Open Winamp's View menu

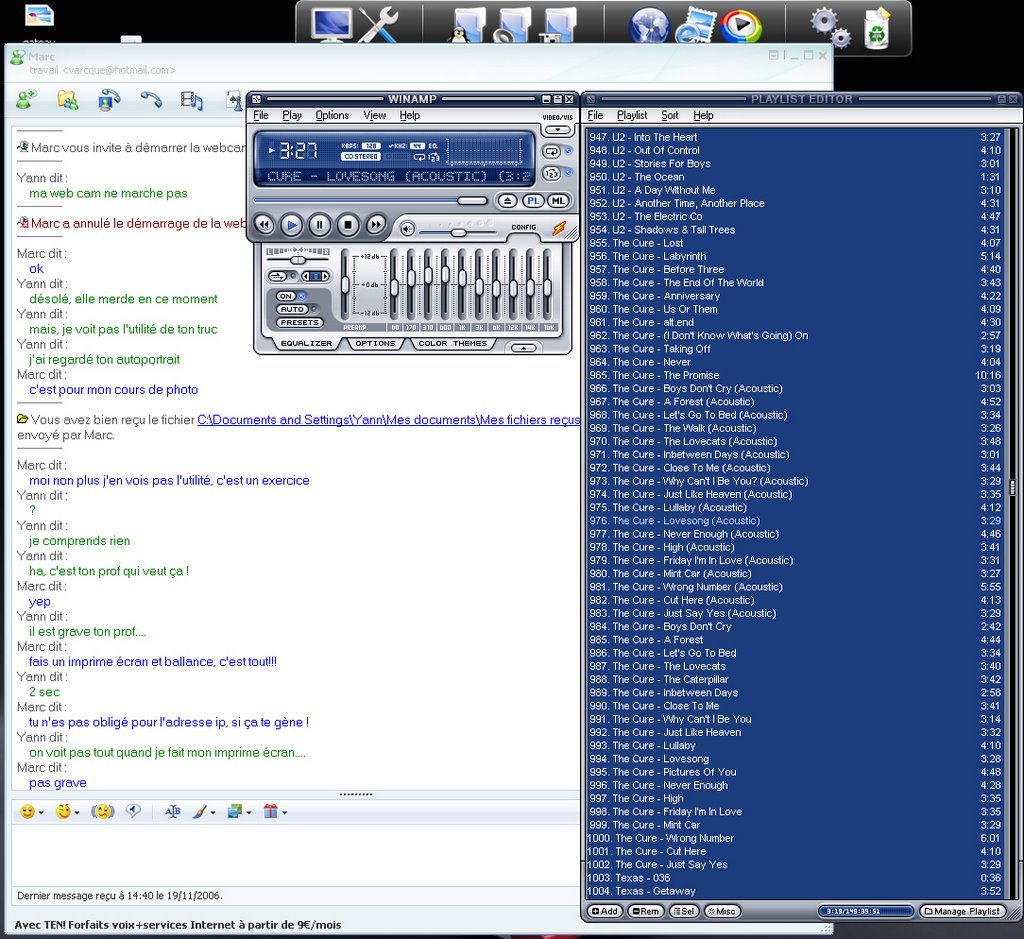tap(374, 115)
